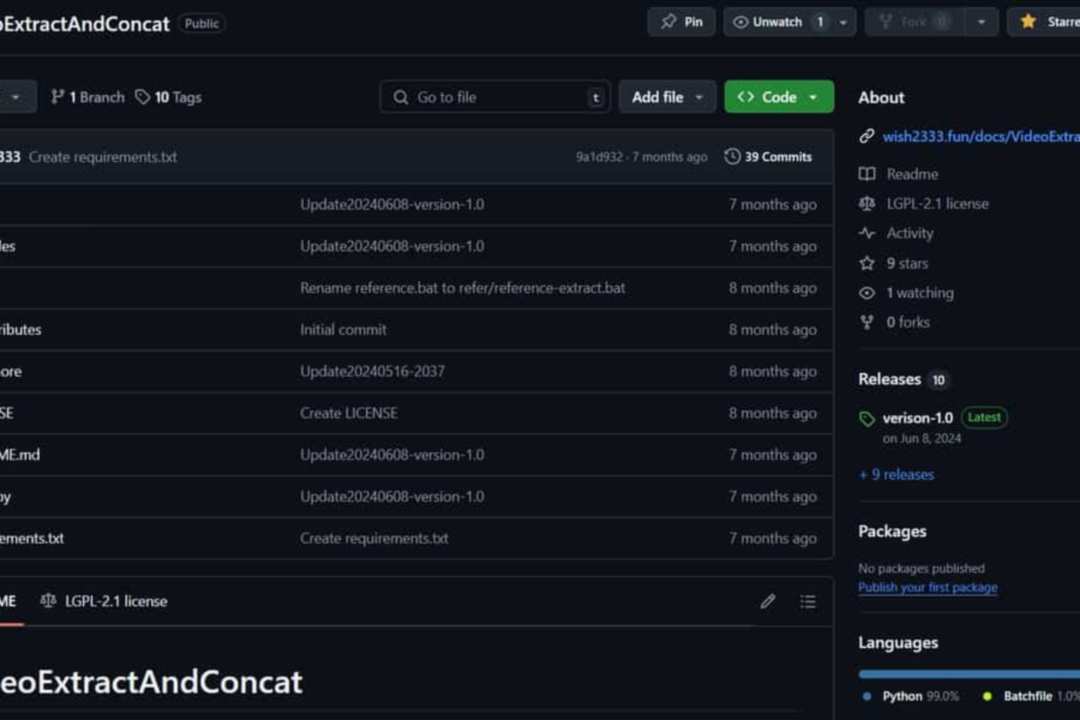Screen dimensions: 1080x720
Task: Open the Releases section heading
Action: point(889,379)
